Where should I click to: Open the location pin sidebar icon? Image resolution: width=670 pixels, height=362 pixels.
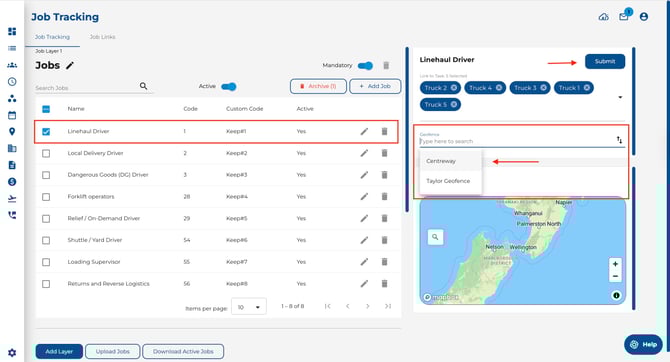12,132
